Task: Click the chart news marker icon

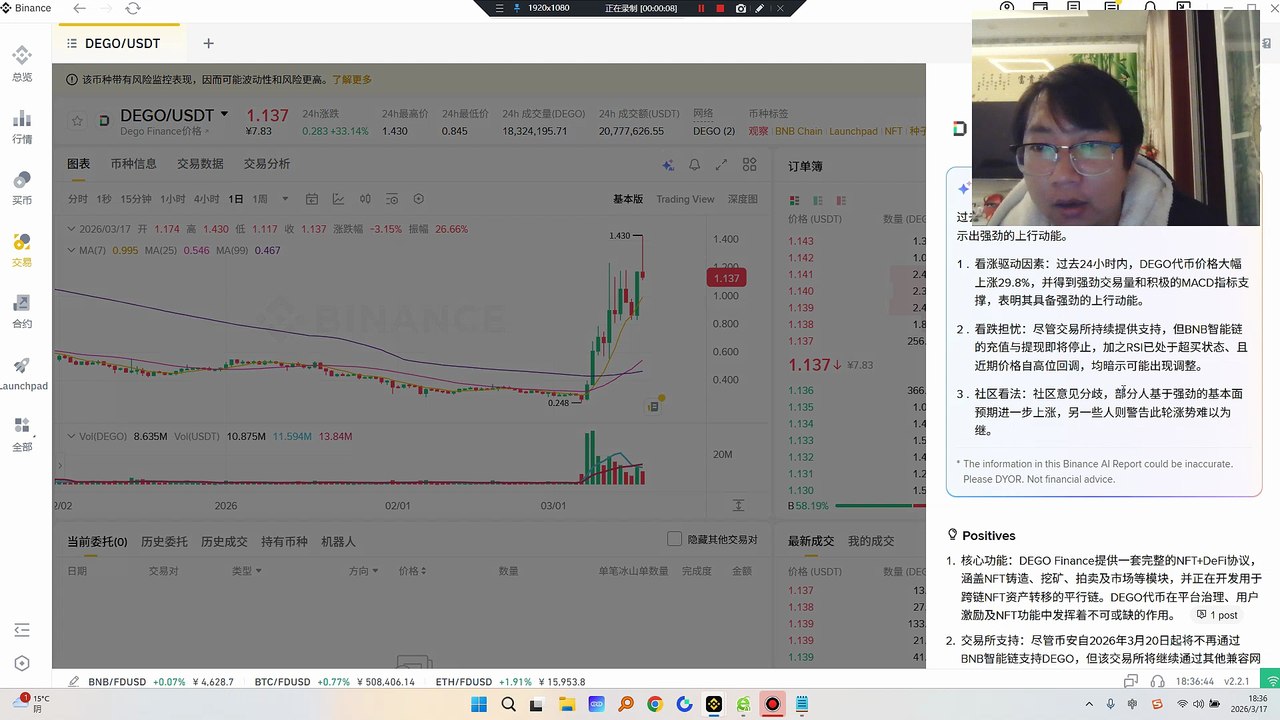Action: pyautogui.click(x=654, y=405)
